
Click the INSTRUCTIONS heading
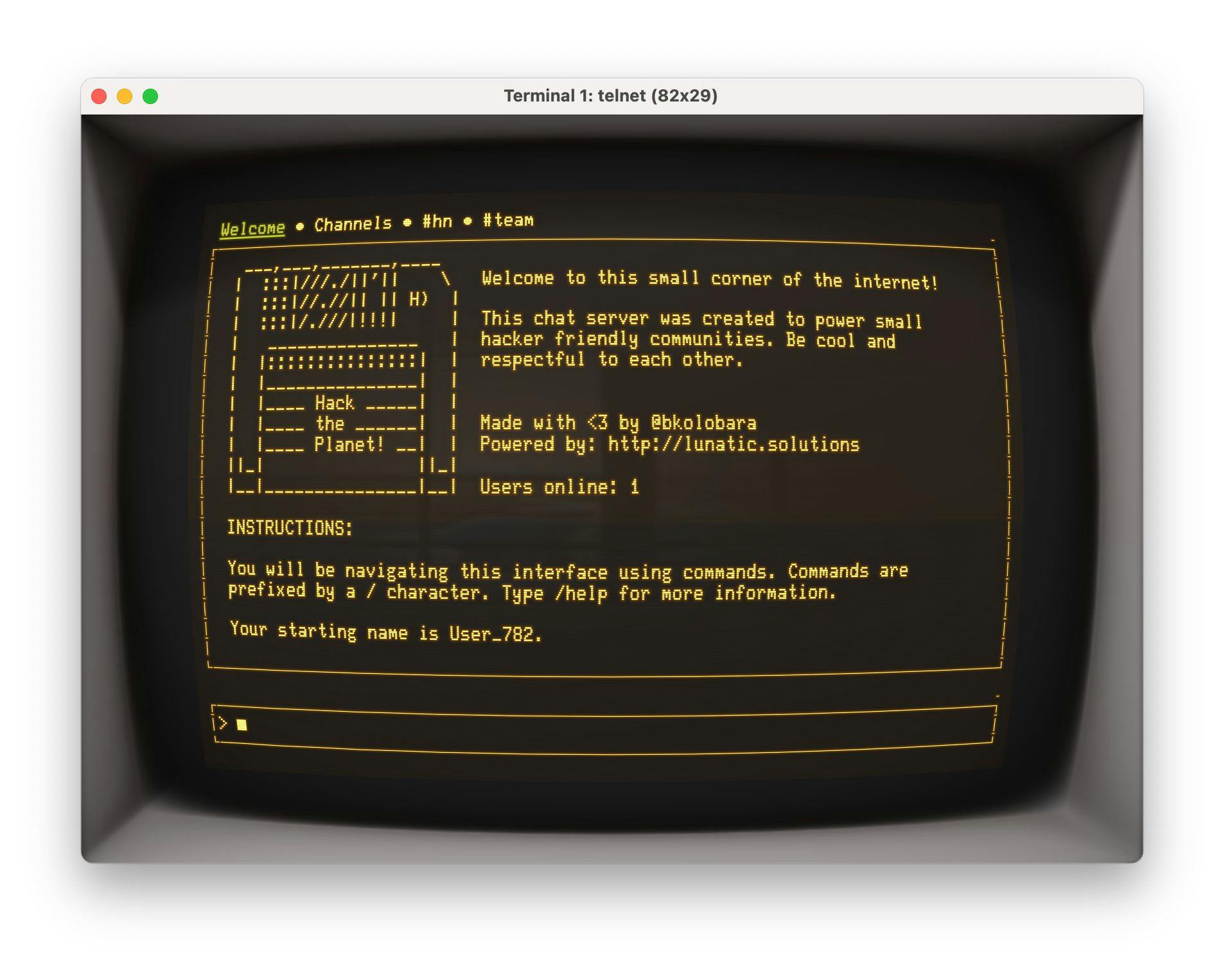click(288, 528)
